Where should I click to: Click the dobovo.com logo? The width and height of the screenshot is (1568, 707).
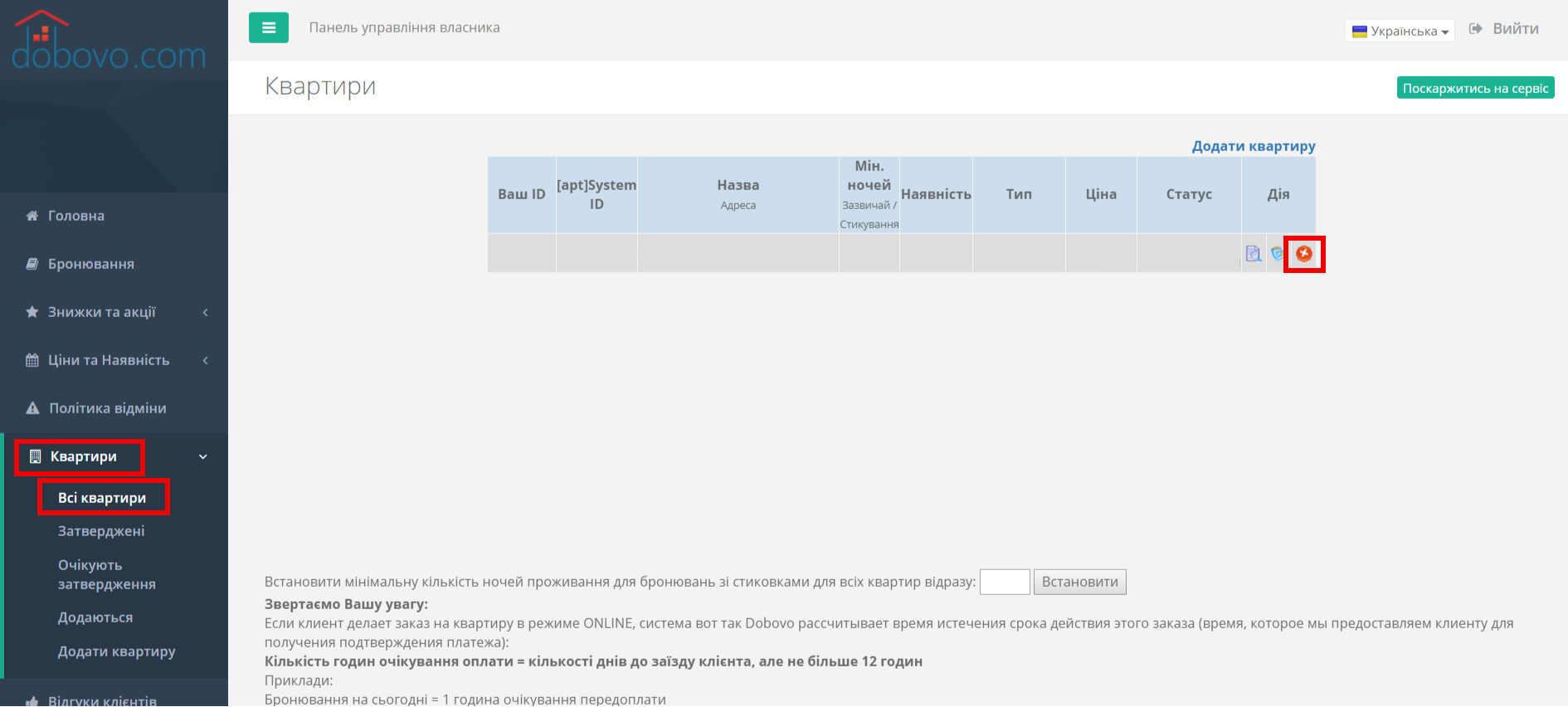109,41
